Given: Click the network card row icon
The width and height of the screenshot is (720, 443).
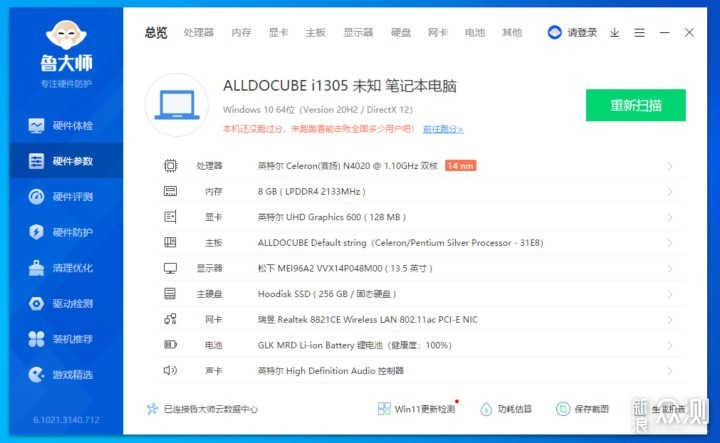Looking at the screenshot, I should tap(170, 319).
